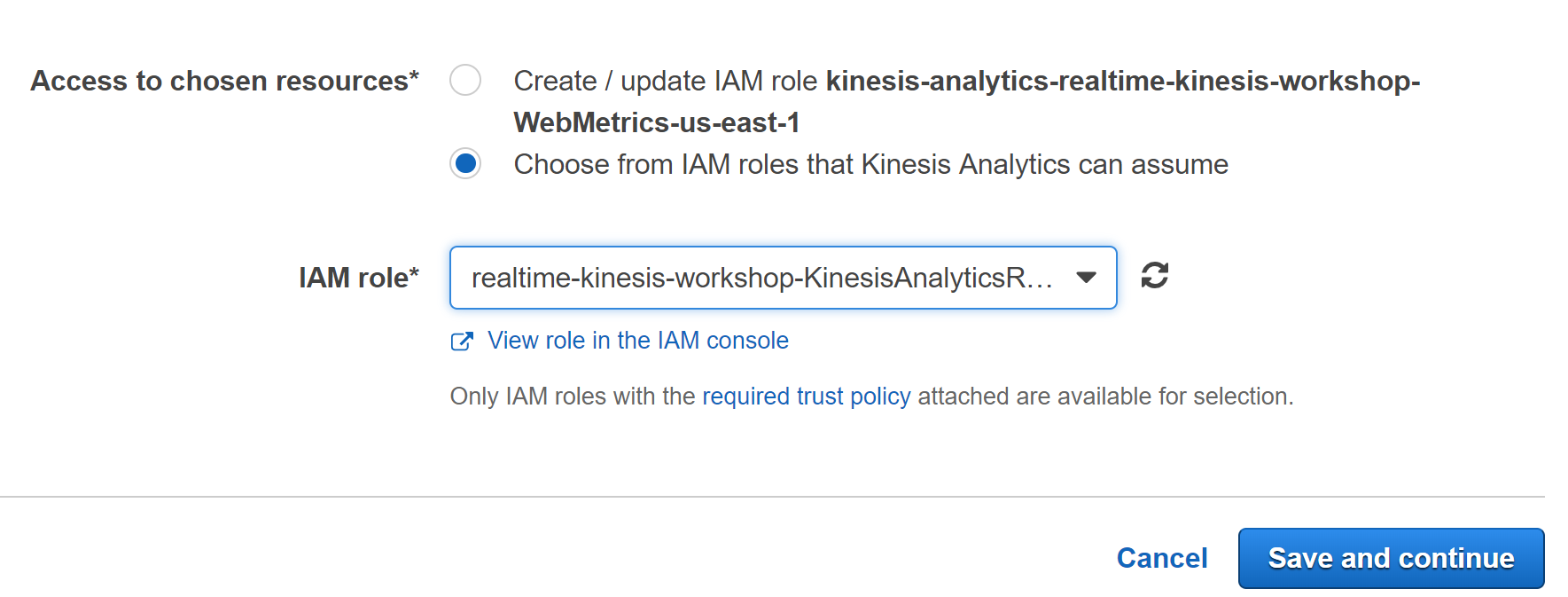Click the 'Only IAM roles with the' helper text
Screen dimensions: 1568x597
click(573, 396)
